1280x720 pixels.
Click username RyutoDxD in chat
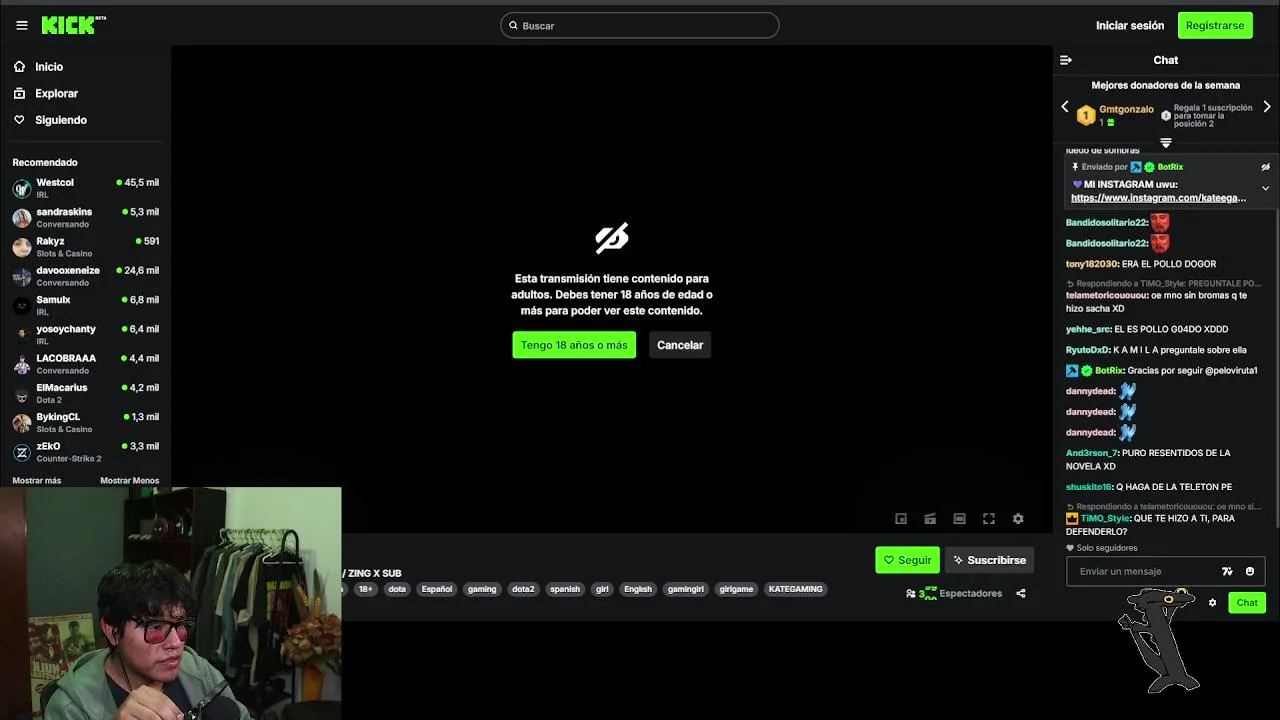(1088, 350)
